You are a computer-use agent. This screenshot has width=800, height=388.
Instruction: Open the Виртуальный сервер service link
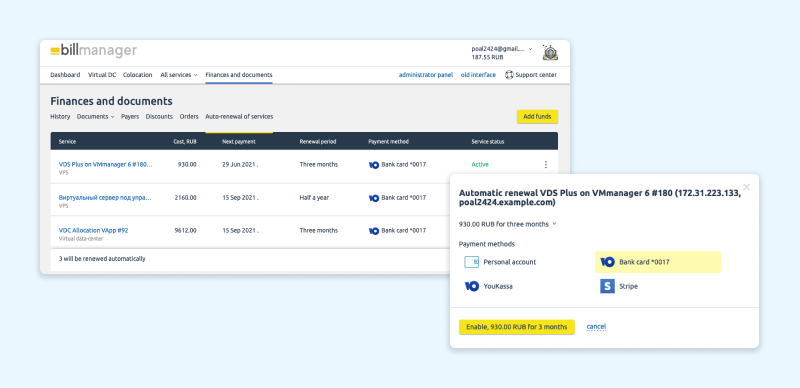105,198
